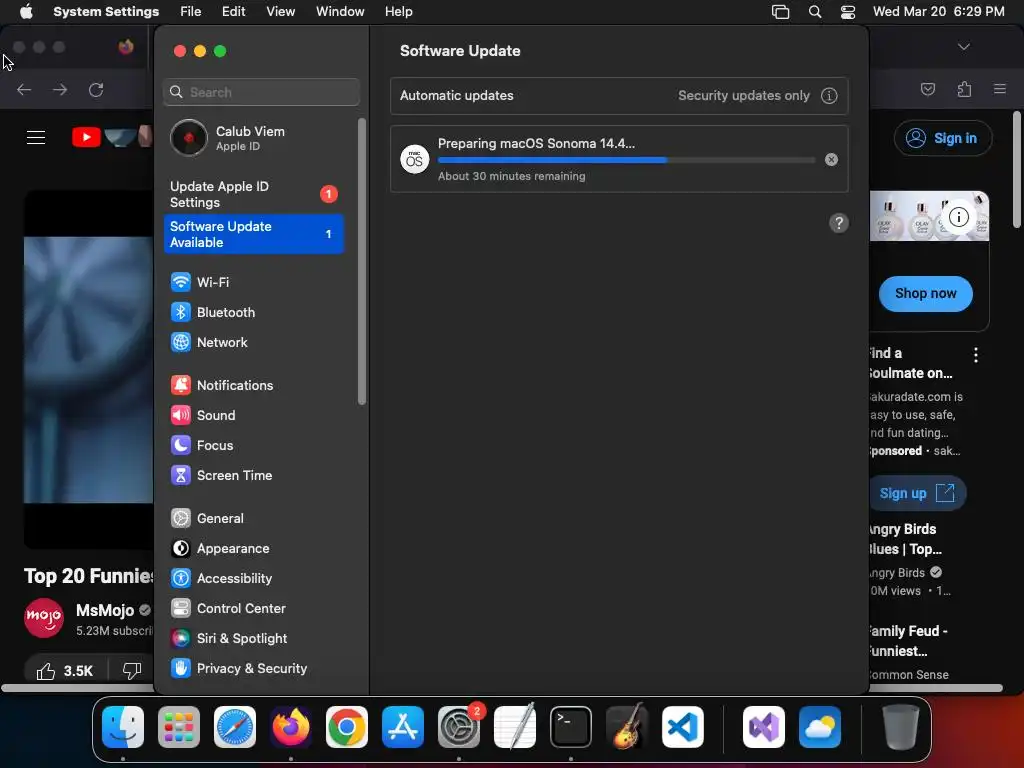Click the macOS Sonoma progress bar

pos(626,160)
